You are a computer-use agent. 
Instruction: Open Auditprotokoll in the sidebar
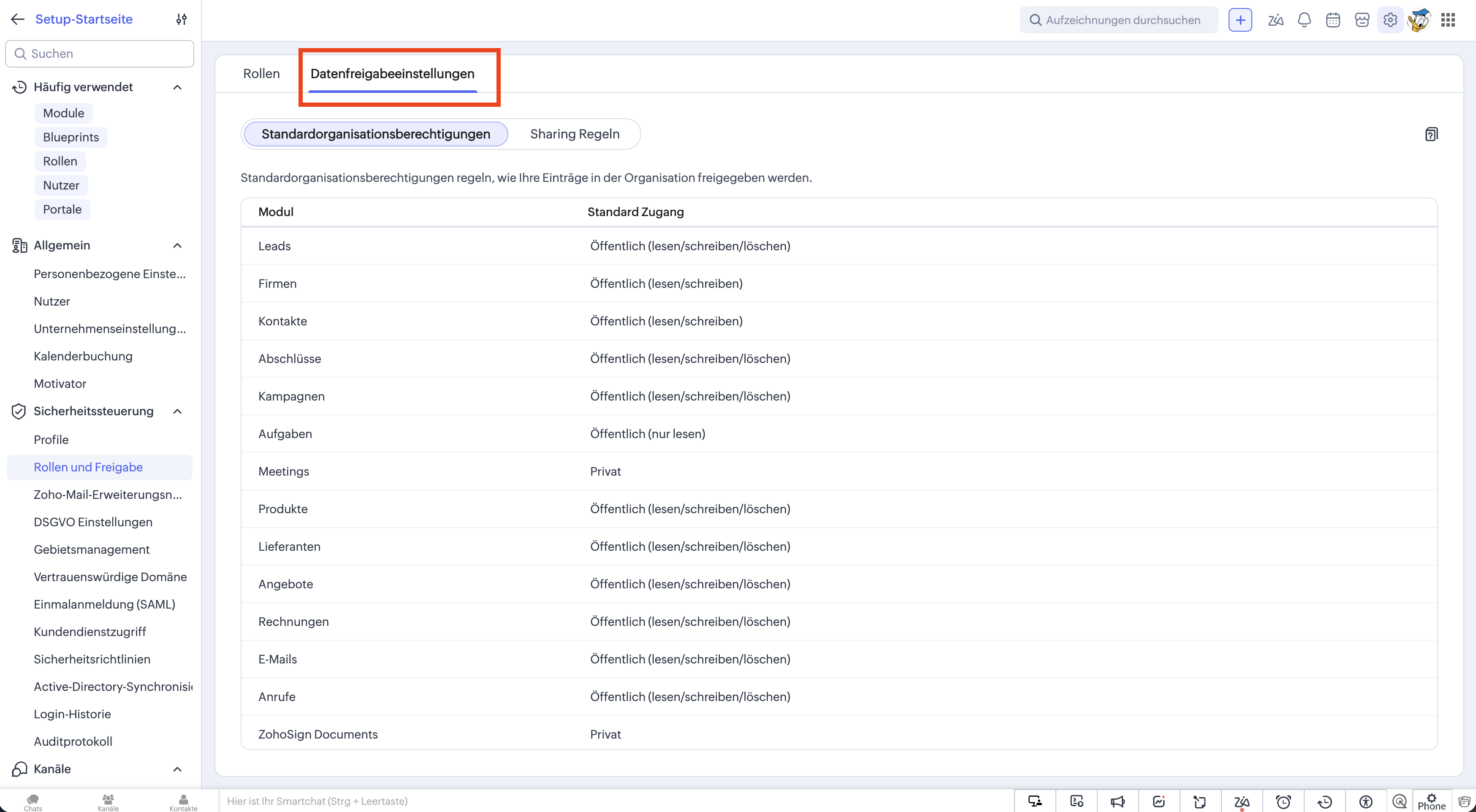click(73, 742)
